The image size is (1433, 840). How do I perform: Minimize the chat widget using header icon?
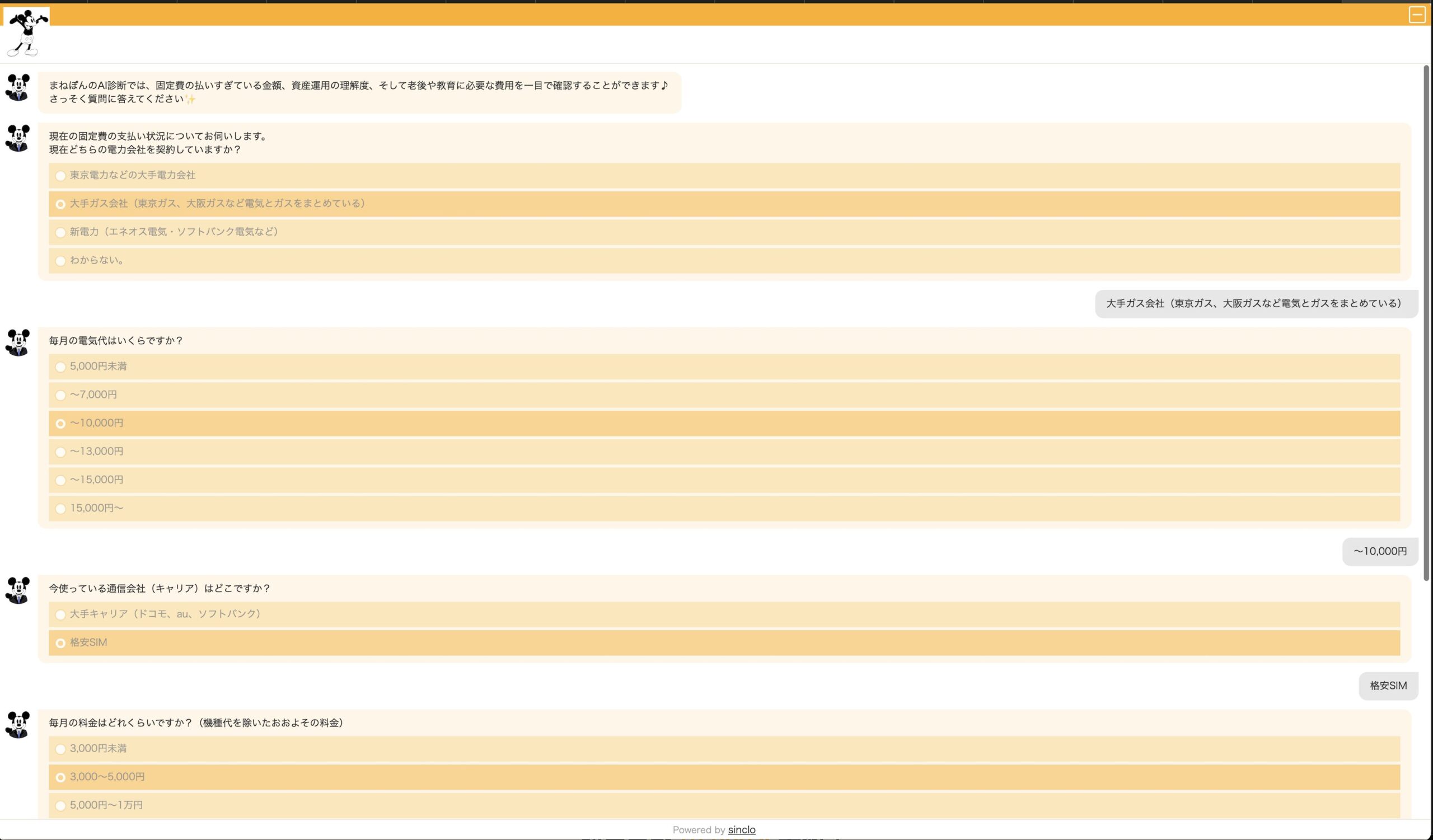[x=1416, y=15]
